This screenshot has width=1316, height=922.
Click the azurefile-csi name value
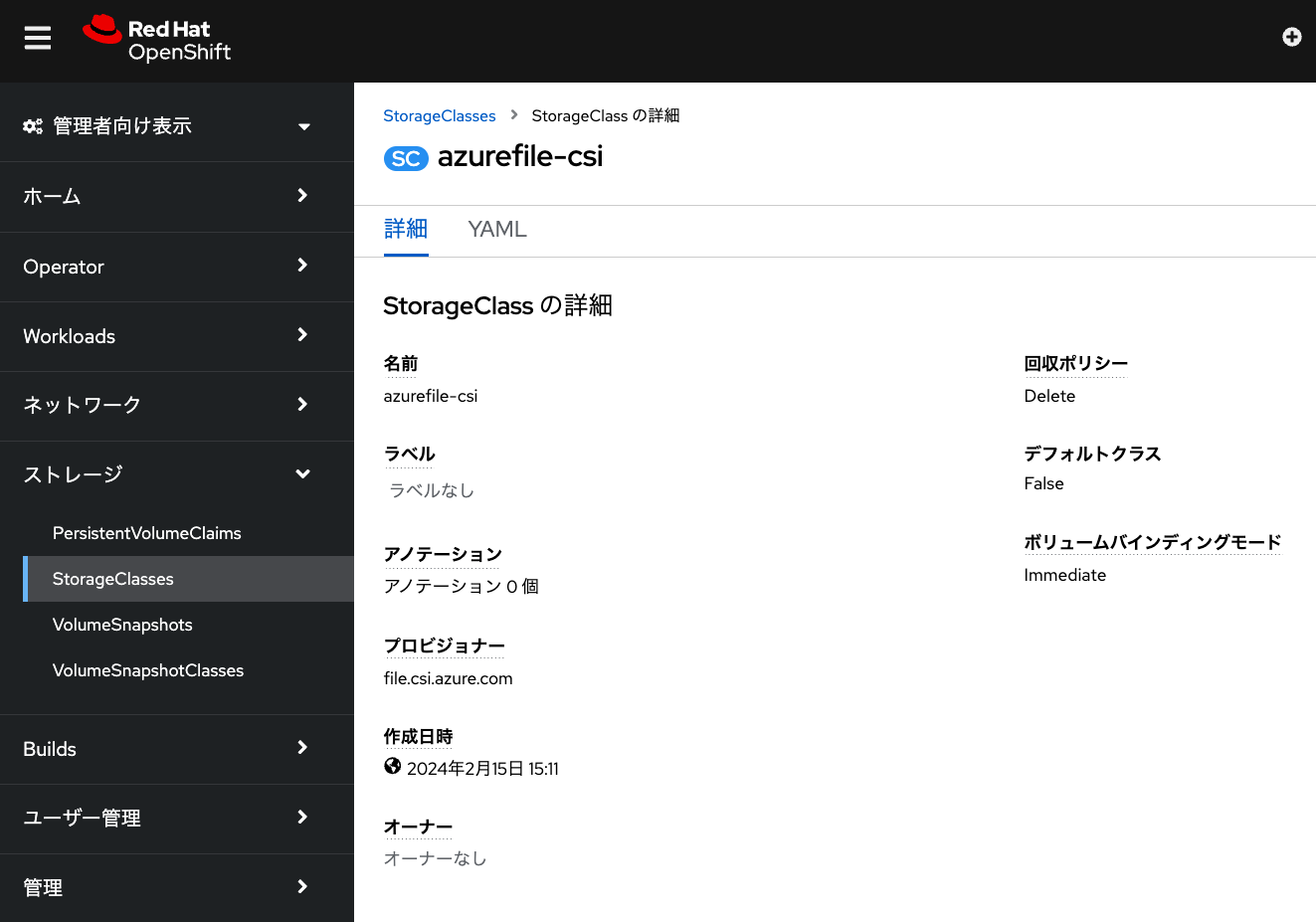pos(431,396)
